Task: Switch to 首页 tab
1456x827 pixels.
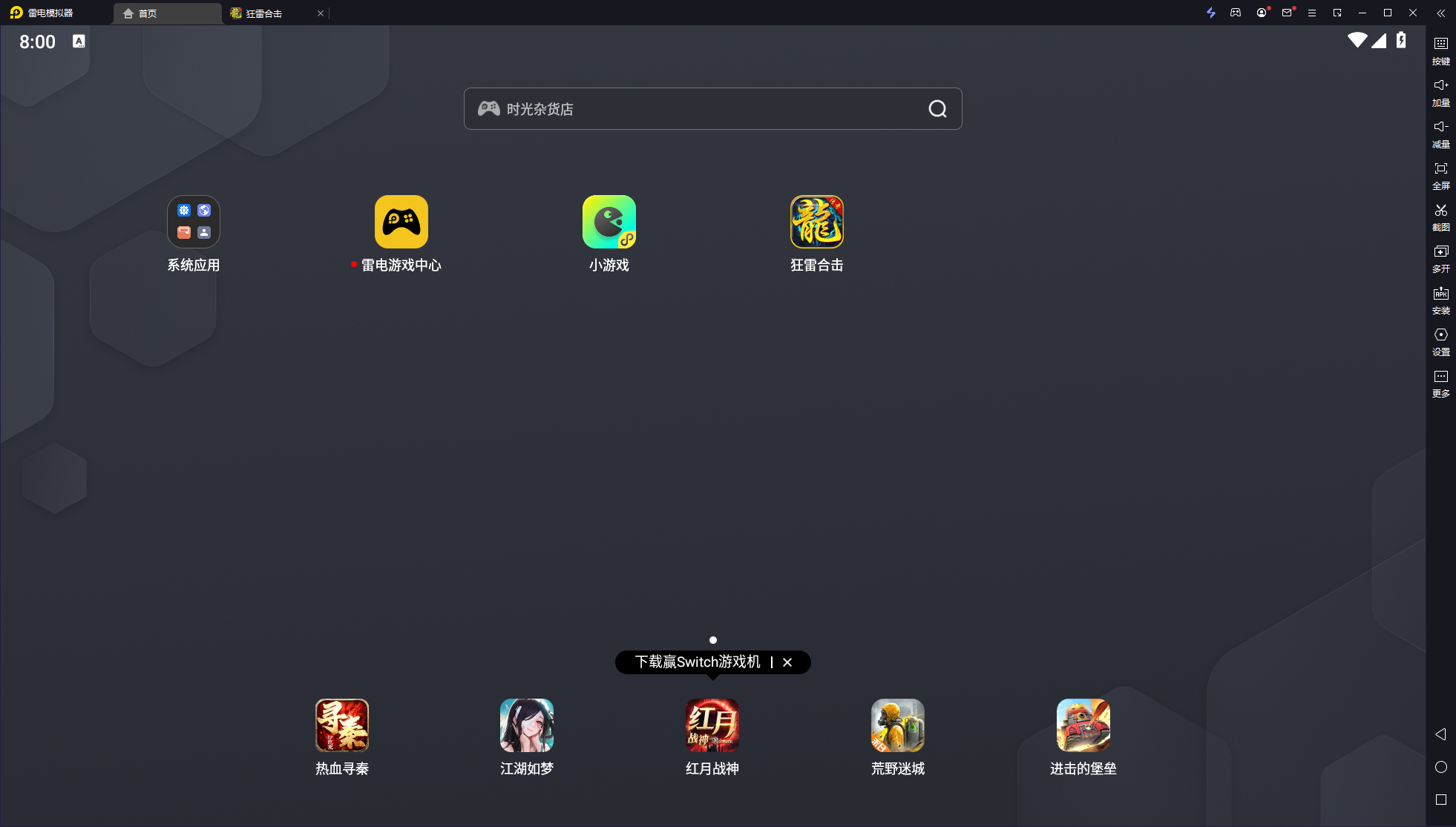Action: 167,13
